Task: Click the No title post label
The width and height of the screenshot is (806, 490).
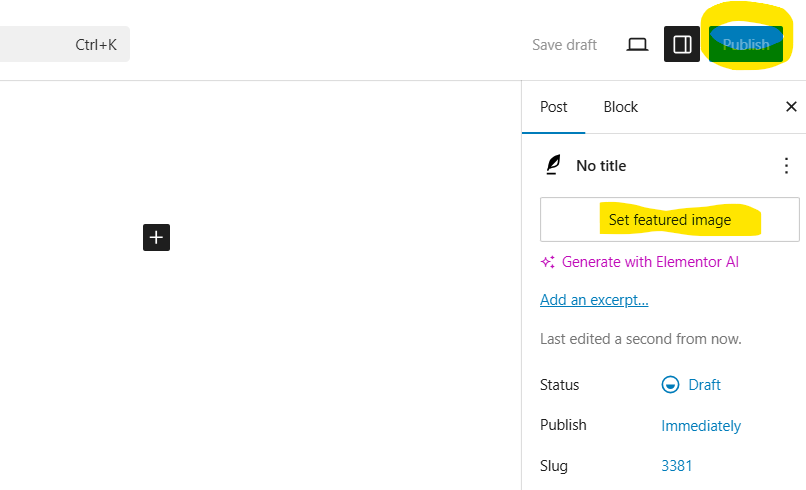Action: pos(601,166)
